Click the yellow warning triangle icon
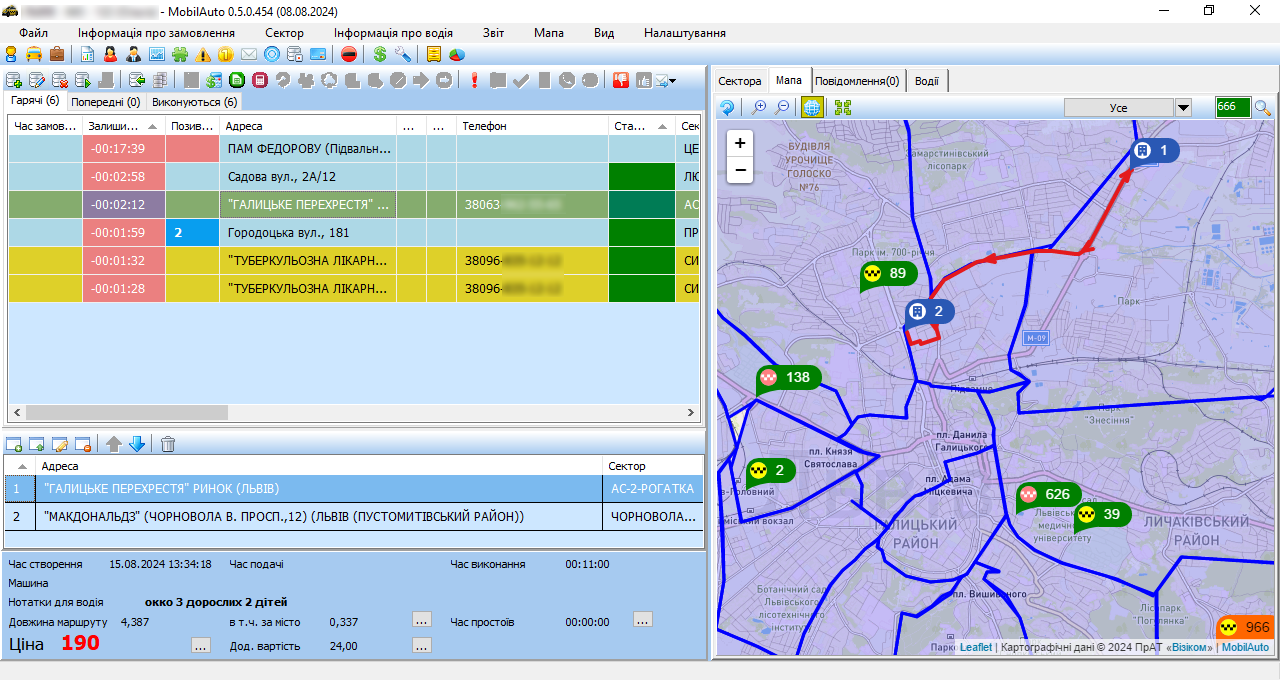The width and height of the screenshot is (1280, 680). point(204,55)
